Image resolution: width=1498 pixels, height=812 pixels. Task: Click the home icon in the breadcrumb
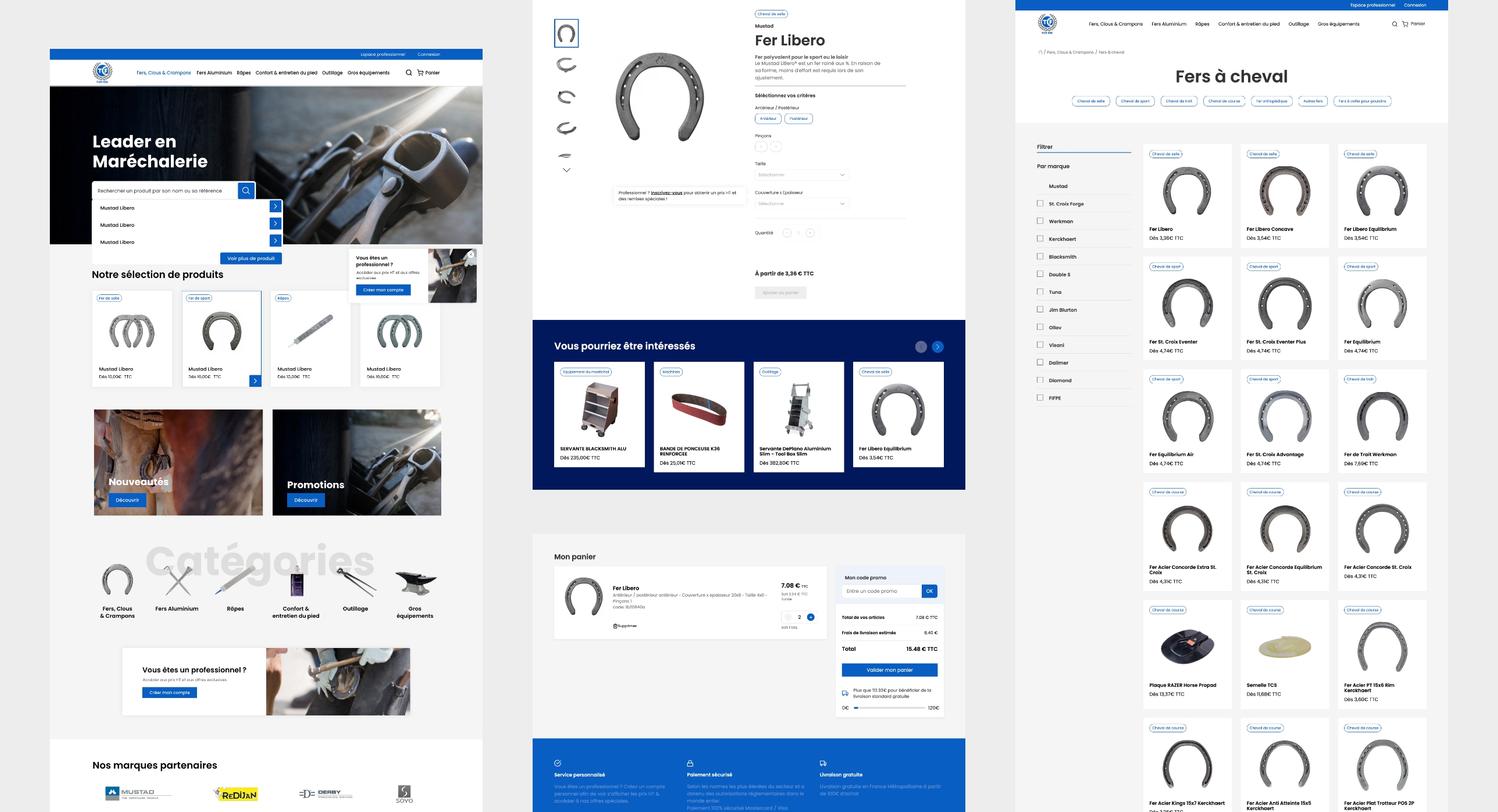coord(1040,52)
